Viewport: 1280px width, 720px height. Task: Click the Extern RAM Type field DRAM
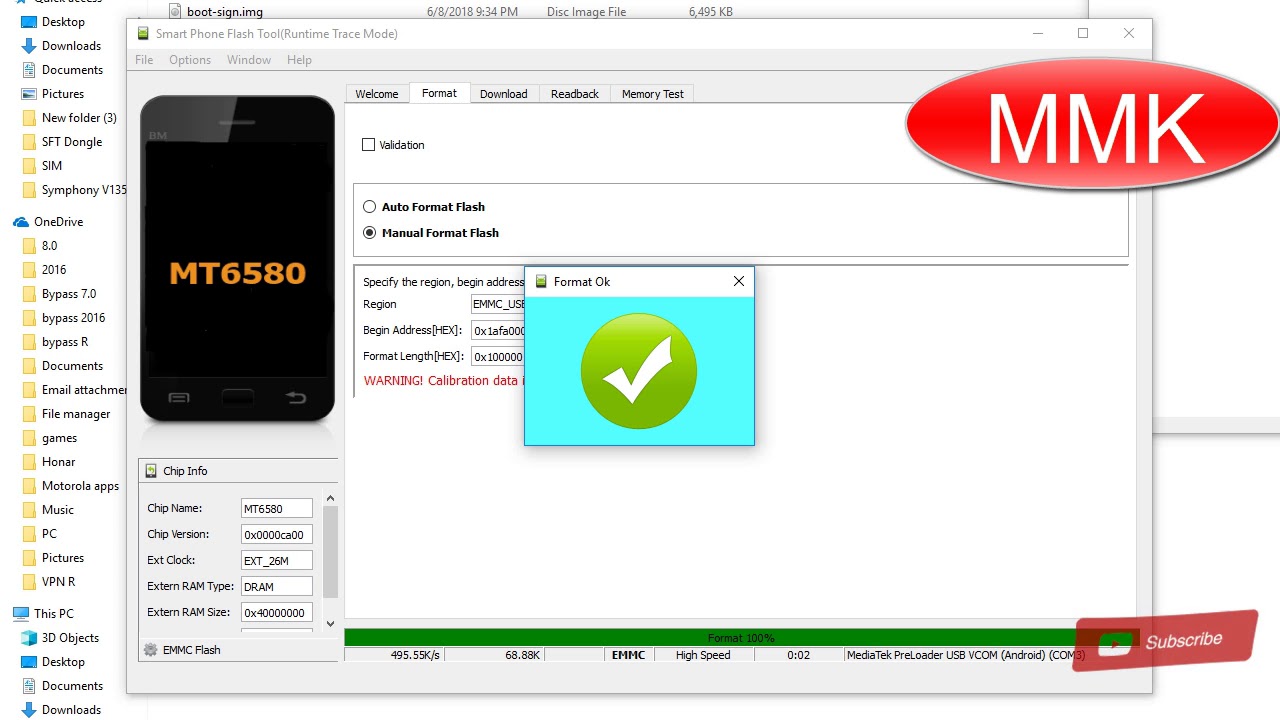(x=276, y=586)
